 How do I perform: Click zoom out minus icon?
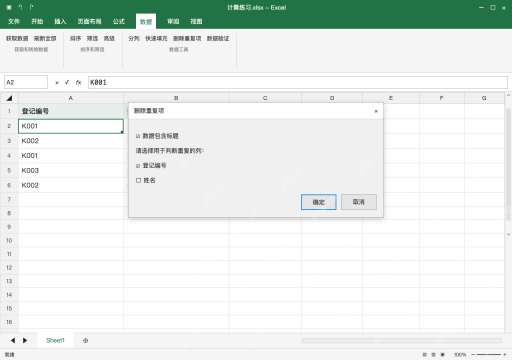point(473,354)
